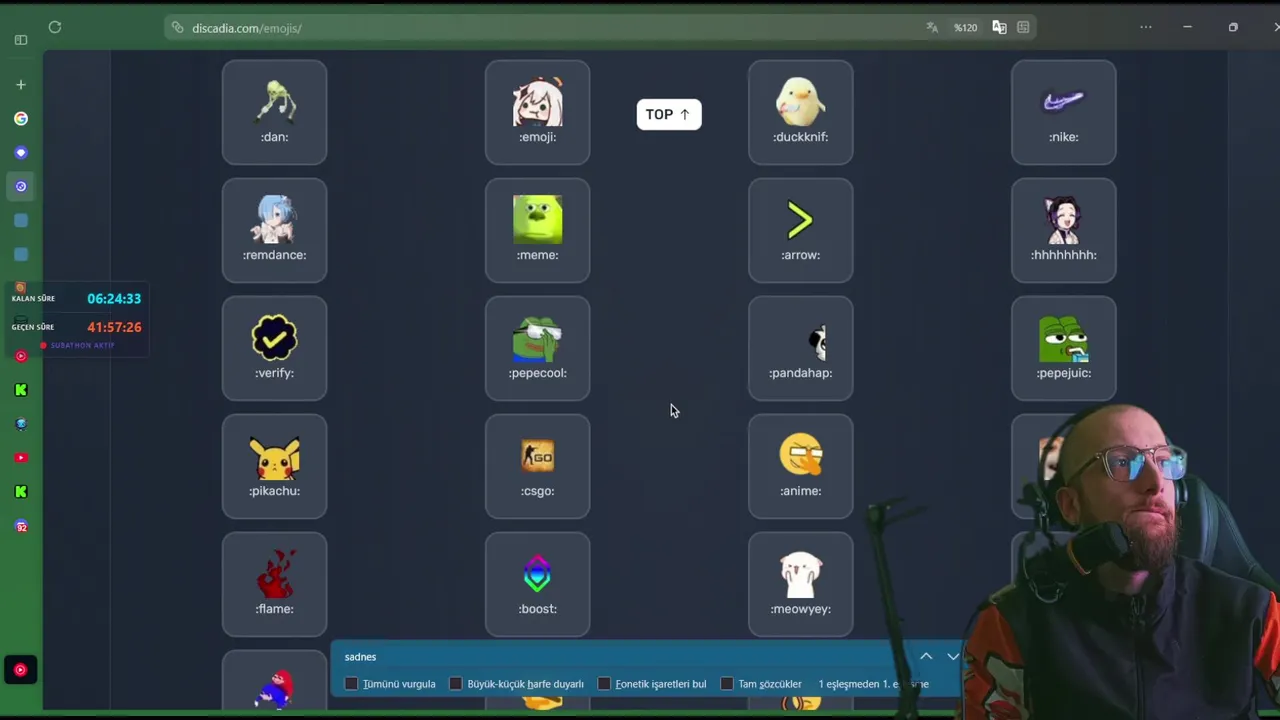Open the translate page icon in address bar
This screenshot has height=720, width=1280.
tap(932, 28)
